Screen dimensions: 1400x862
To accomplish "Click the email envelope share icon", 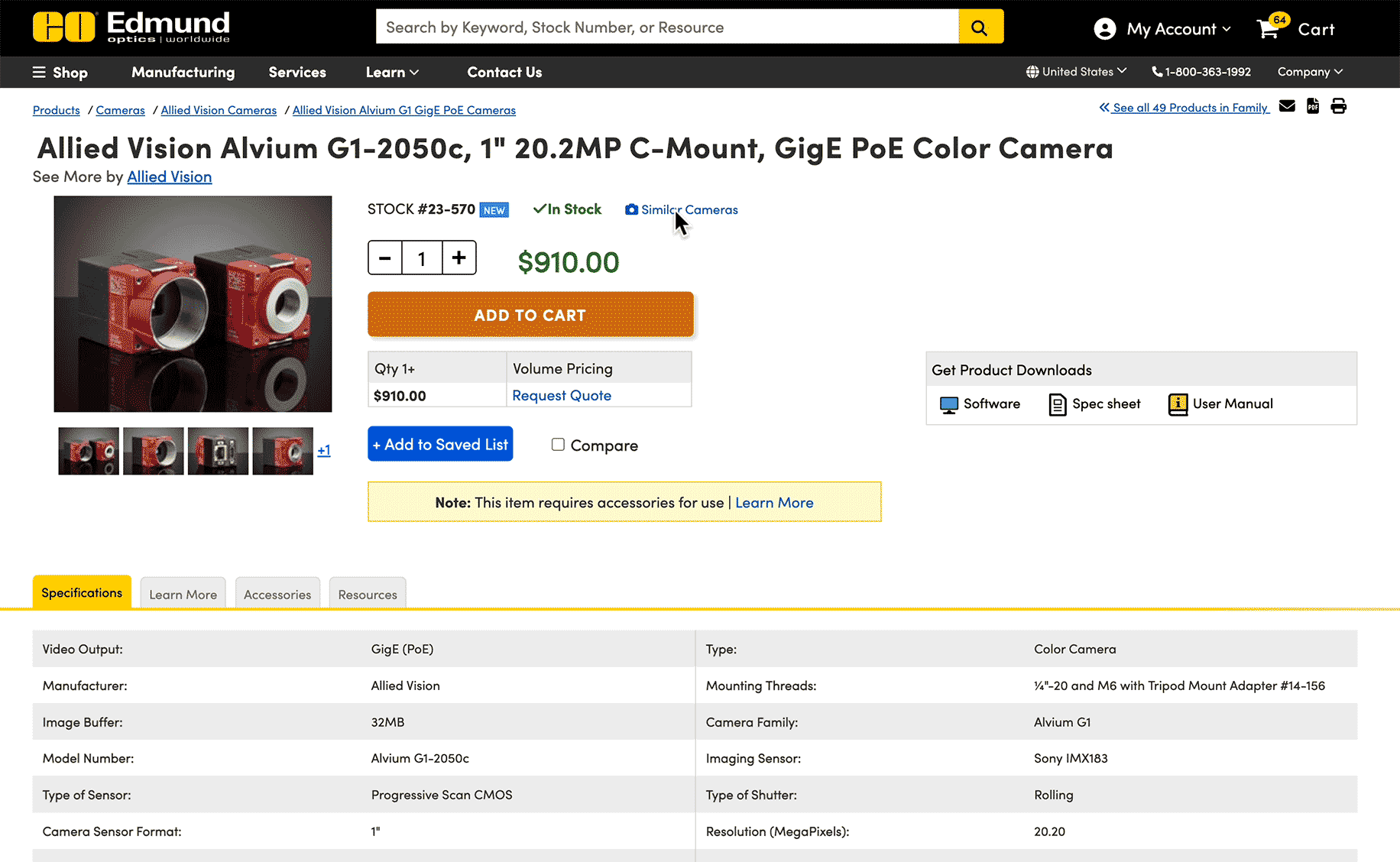I will (x=1287, y=106).
